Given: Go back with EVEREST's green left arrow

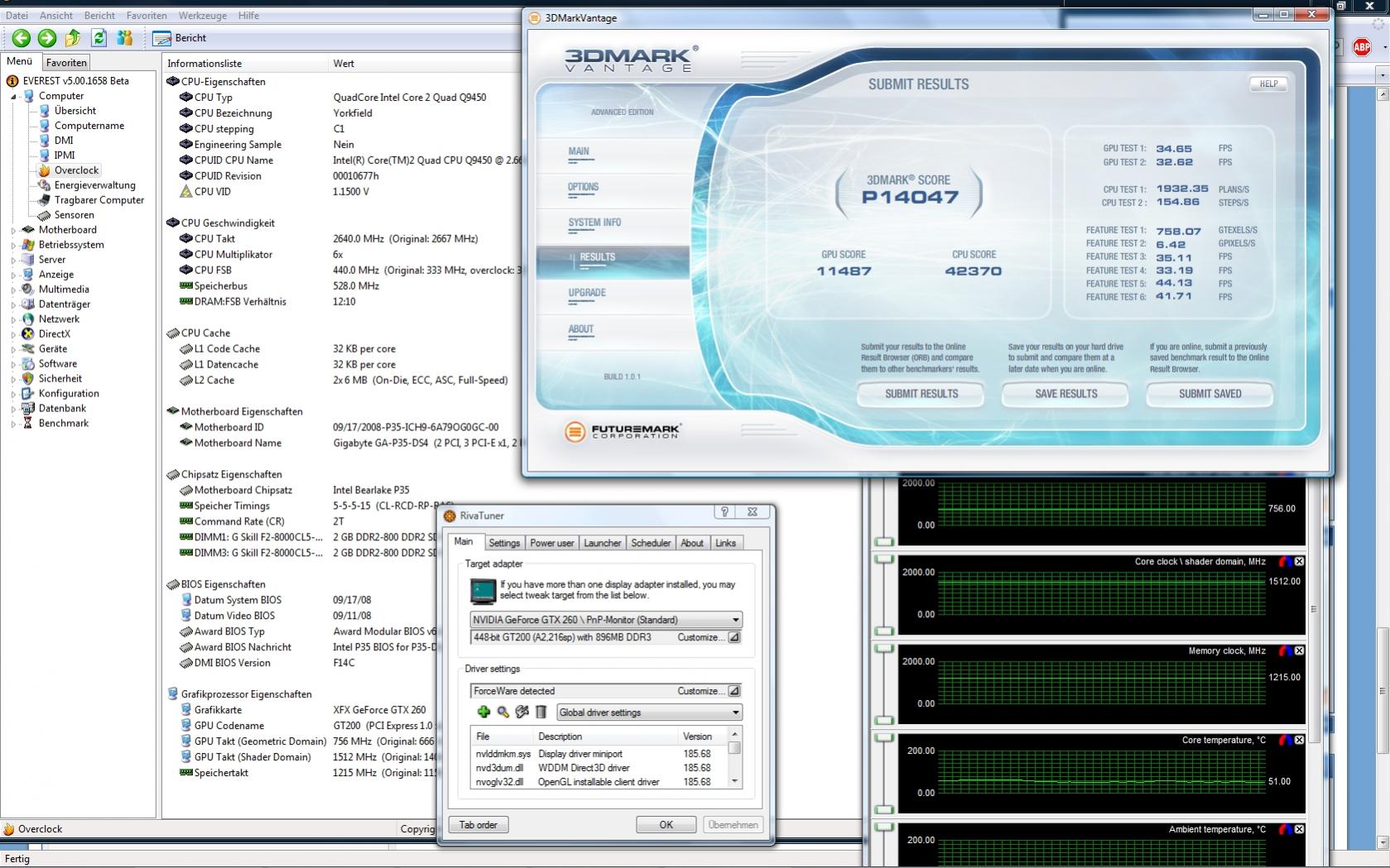Looking at the screenshot, I should [21, 38].
